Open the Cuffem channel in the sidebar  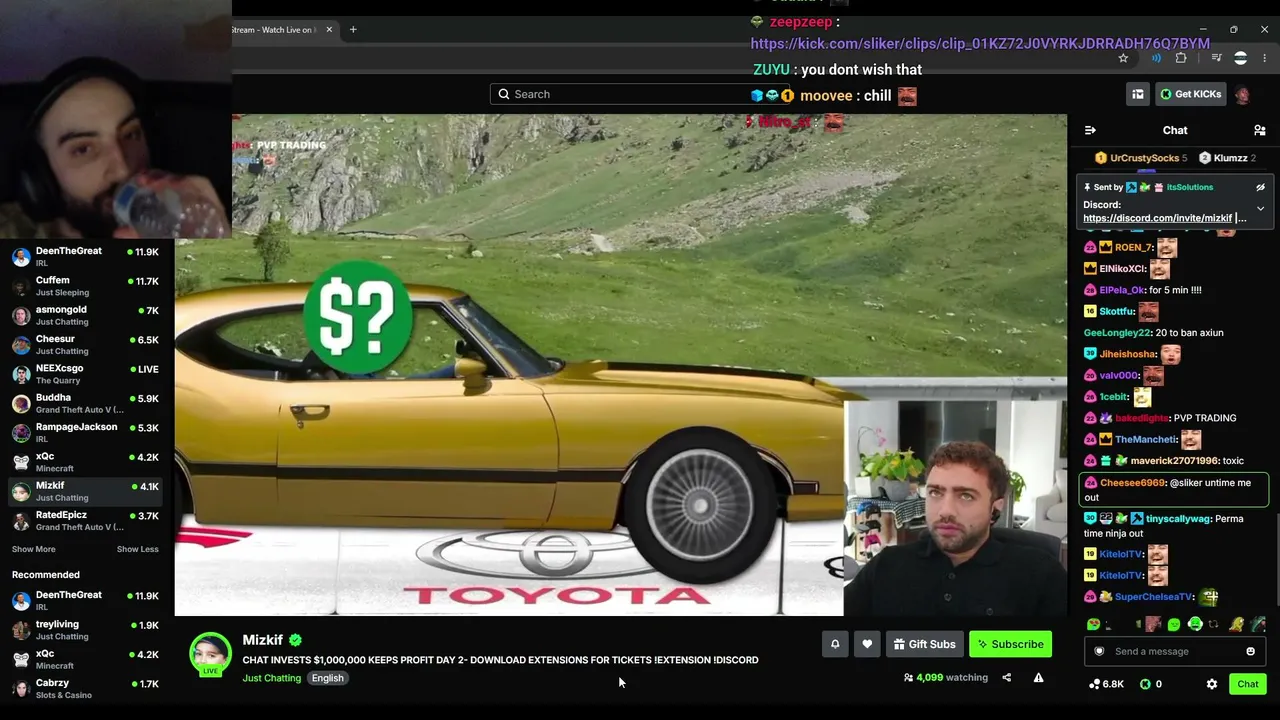click(86, 286)
